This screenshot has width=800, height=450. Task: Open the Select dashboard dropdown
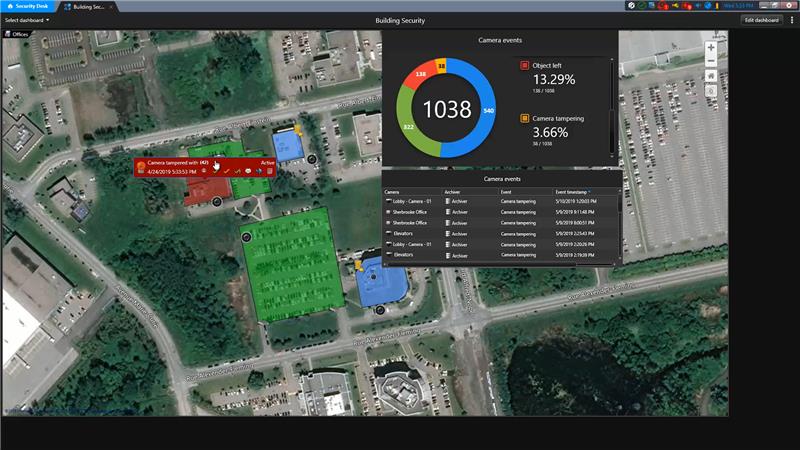27,20
